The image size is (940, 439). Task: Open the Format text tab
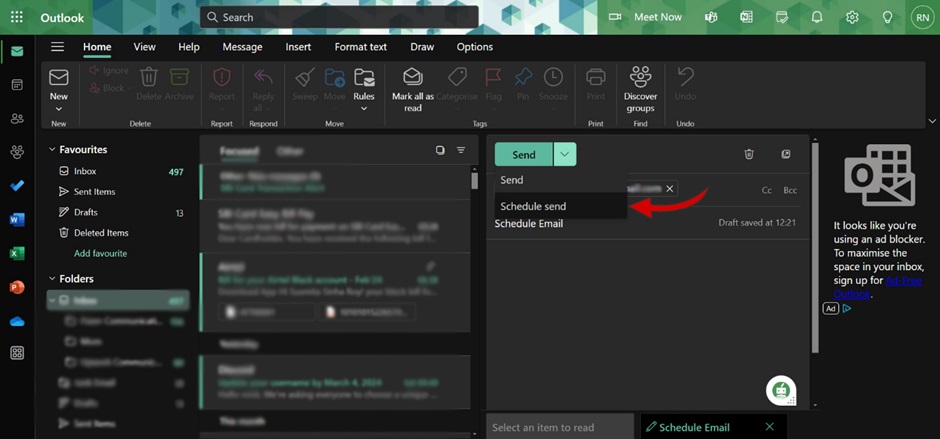pyautogui.click(x=361, y=47)
